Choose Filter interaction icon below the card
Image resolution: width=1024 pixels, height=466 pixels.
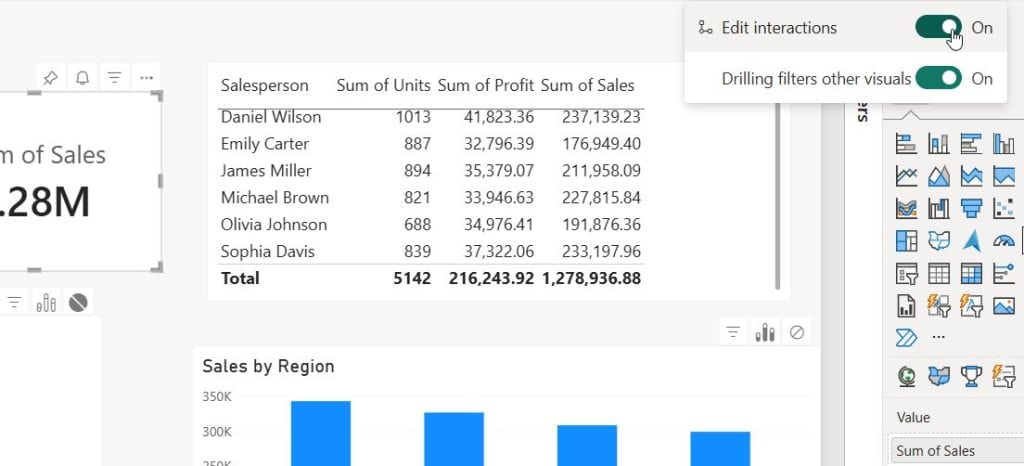pyautogui.click(x=14, y=302)
